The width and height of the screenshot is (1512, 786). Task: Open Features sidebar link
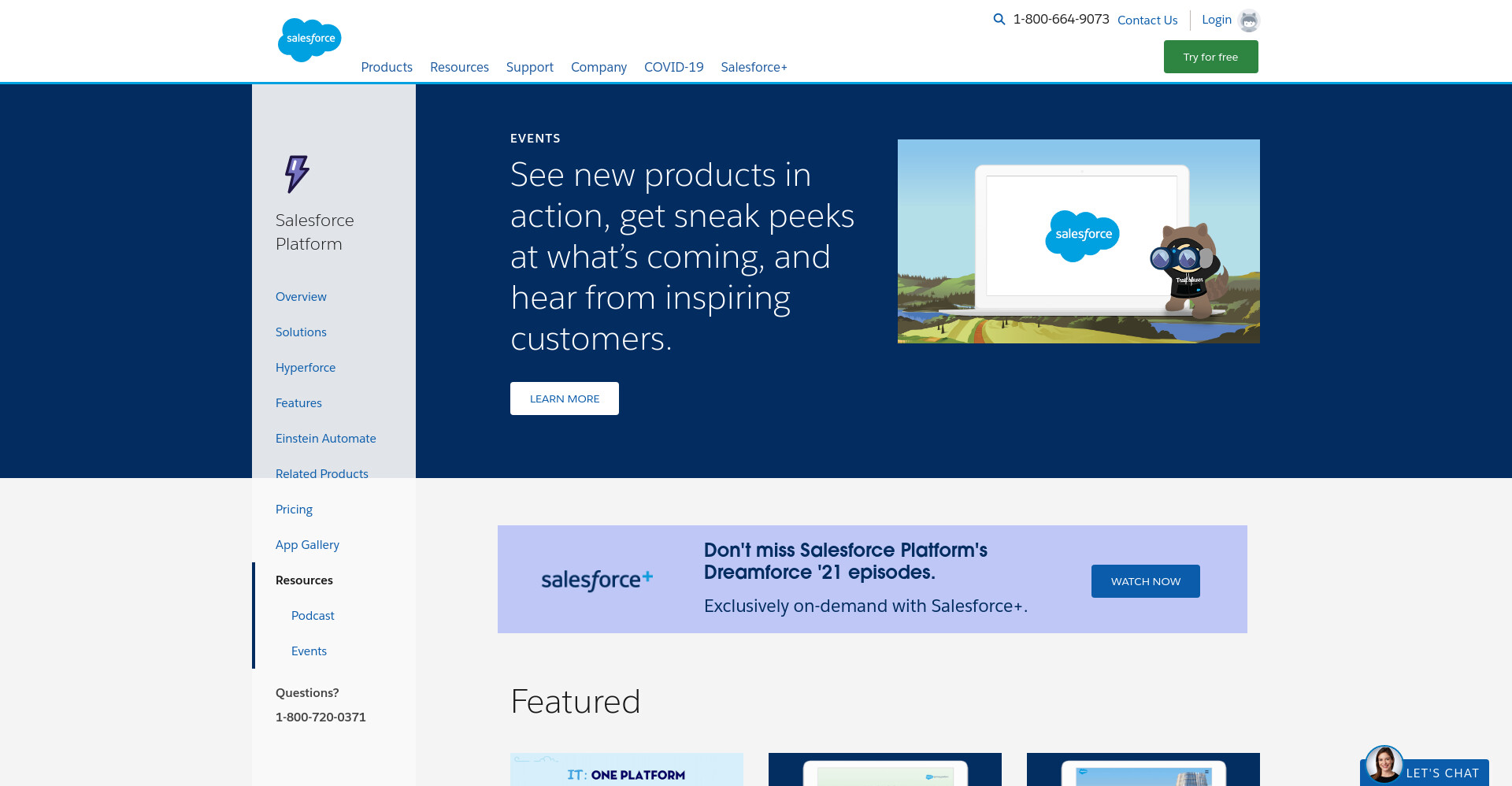tap(298, 403)
